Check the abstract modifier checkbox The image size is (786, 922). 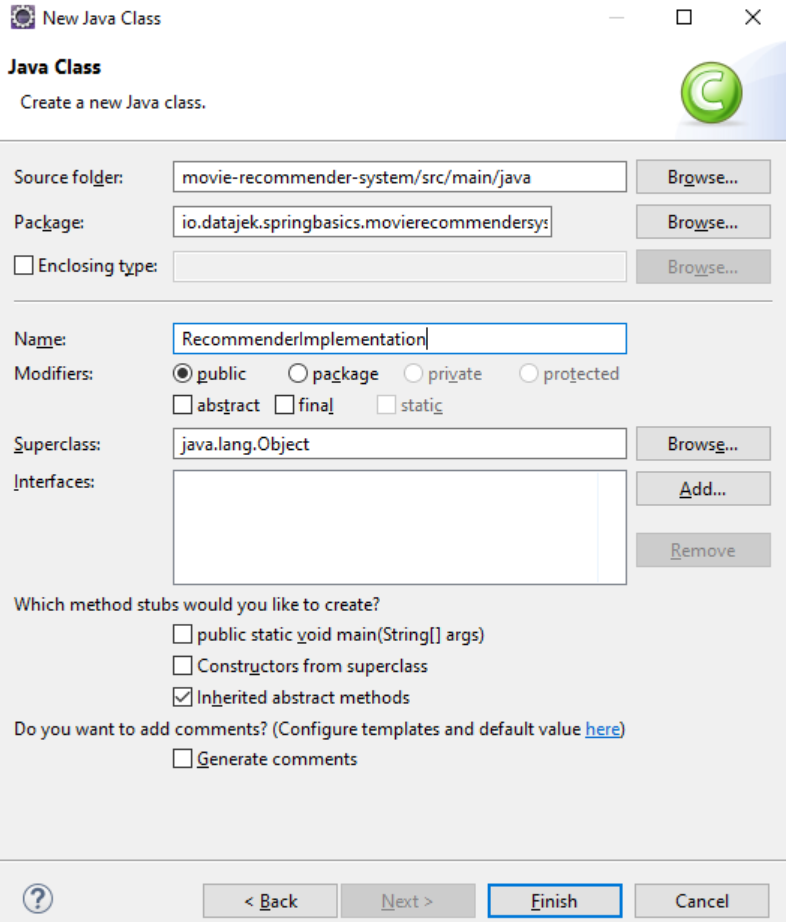pyautogui.click(x=182, y=405)
